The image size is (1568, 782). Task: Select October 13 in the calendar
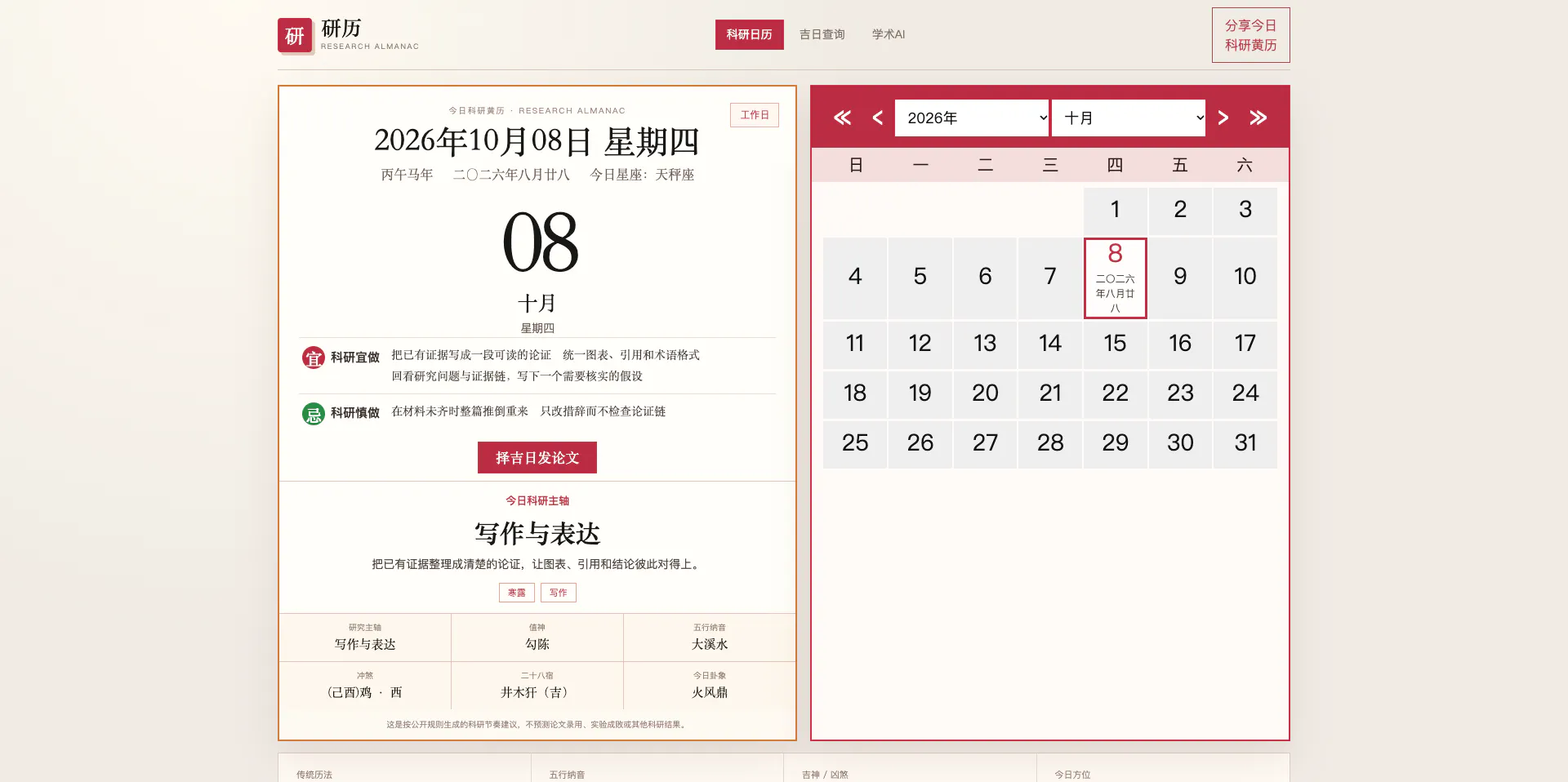pos(986,344)
